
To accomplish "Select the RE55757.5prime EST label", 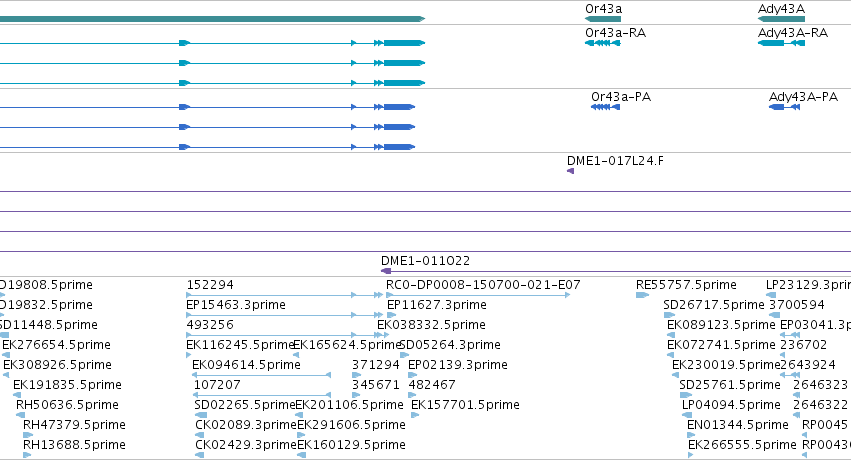I will pos(686,285).
